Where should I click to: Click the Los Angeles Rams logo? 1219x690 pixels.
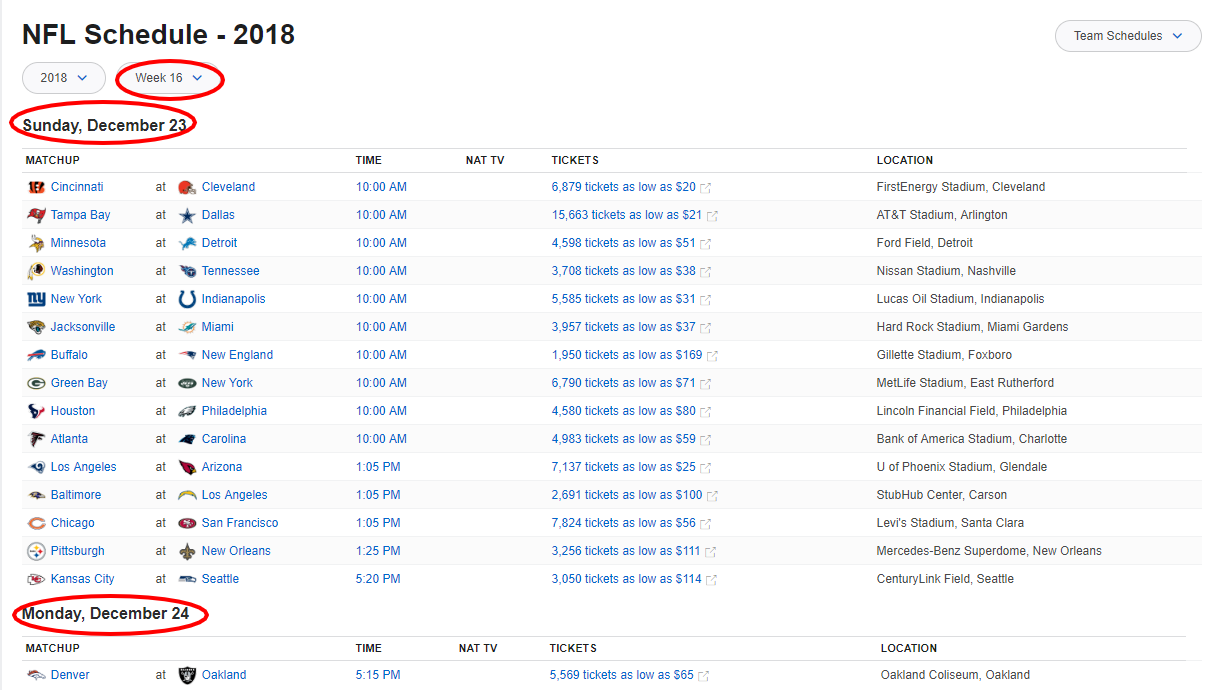click(x=36, y=467)
